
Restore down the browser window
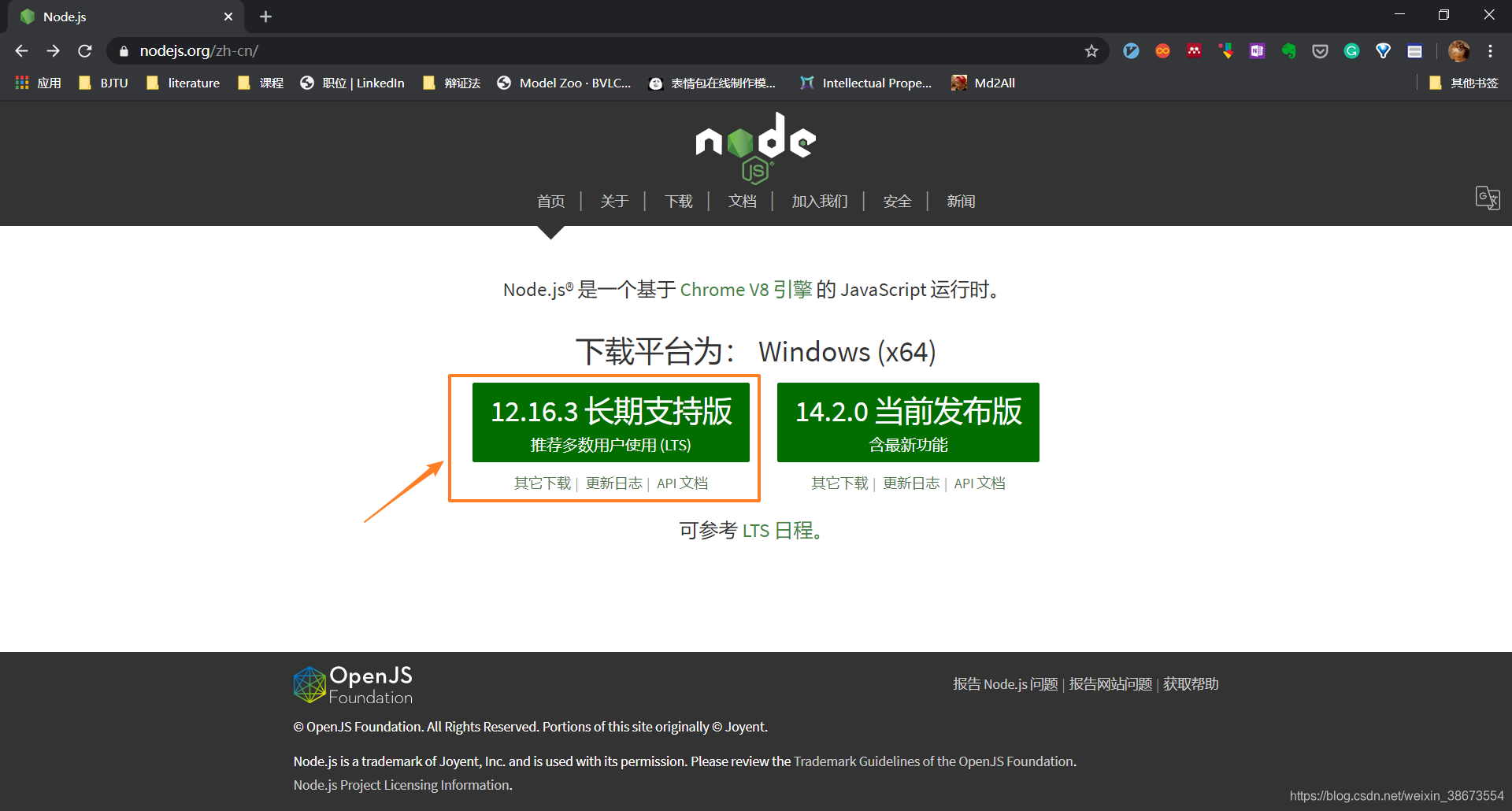coord(1443,15)
